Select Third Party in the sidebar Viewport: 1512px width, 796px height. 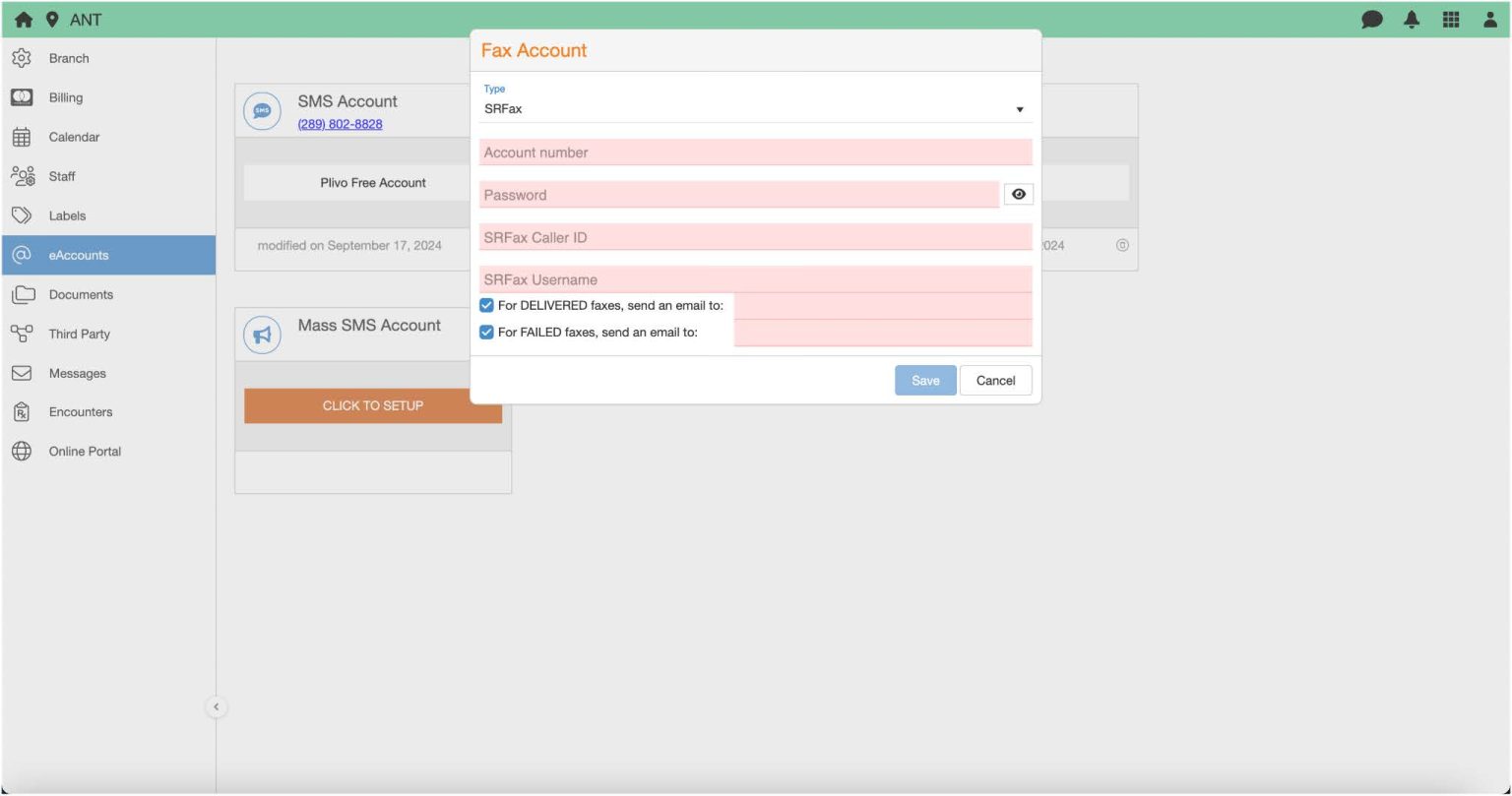(x=80, y=334)
